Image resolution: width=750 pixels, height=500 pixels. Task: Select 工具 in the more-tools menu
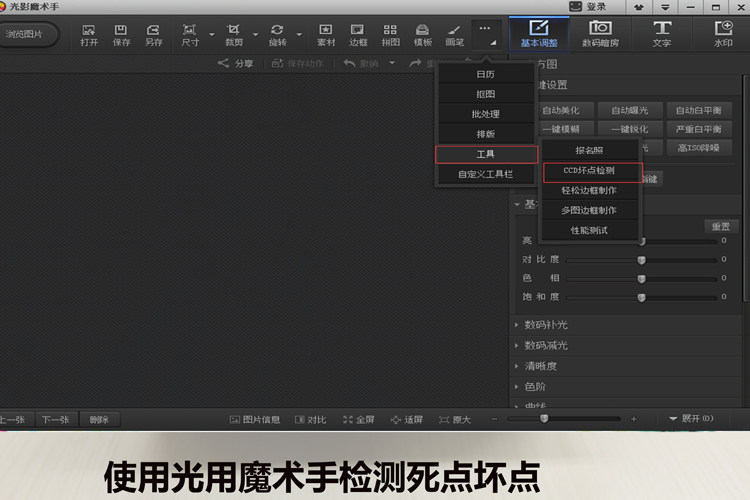click(486, 155)
